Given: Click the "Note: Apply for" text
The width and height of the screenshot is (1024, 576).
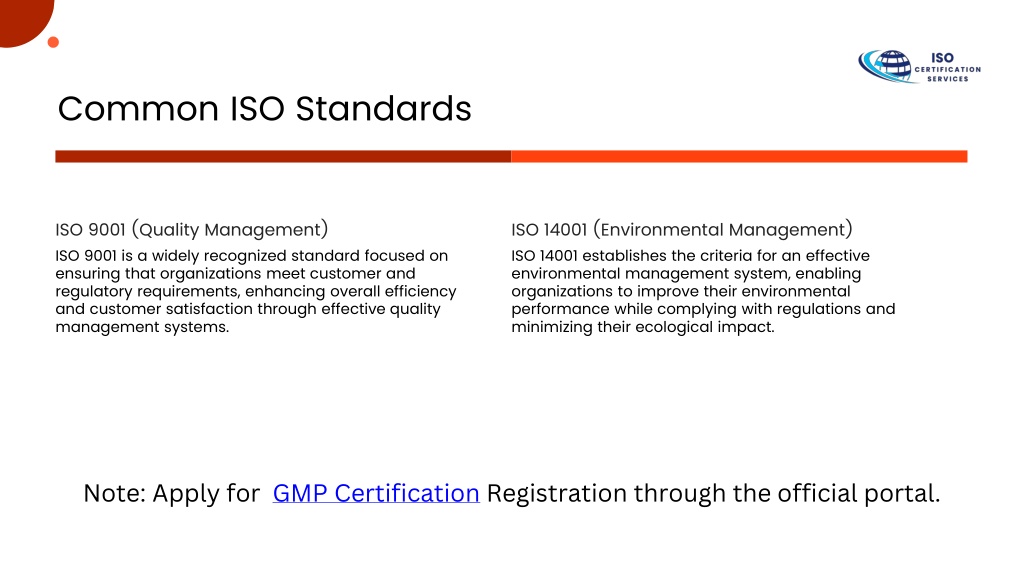Looking at the screenshot, I should tap(172, 494).
